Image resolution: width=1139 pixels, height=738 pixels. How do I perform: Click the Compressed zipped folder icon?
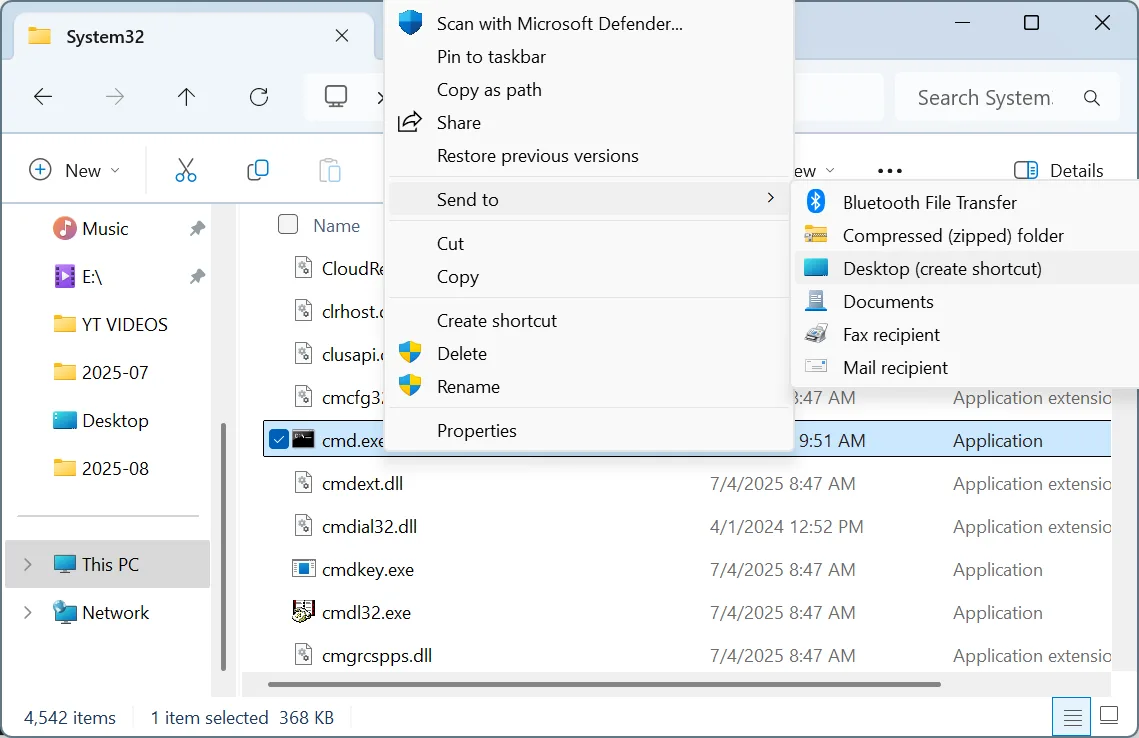coord(816,235)
